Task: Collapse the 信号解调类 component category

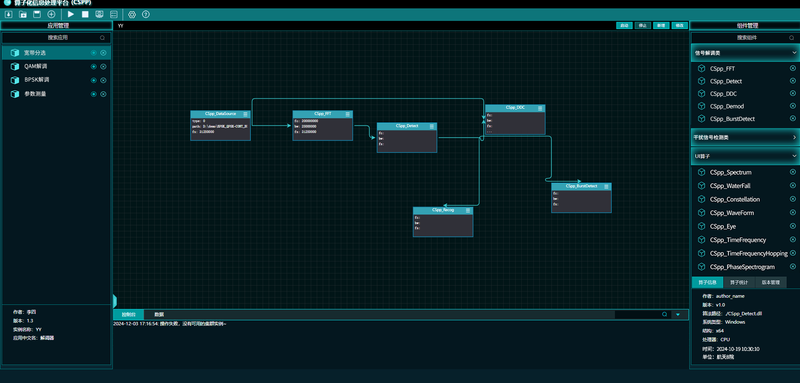Action: [x=794, y=53]
